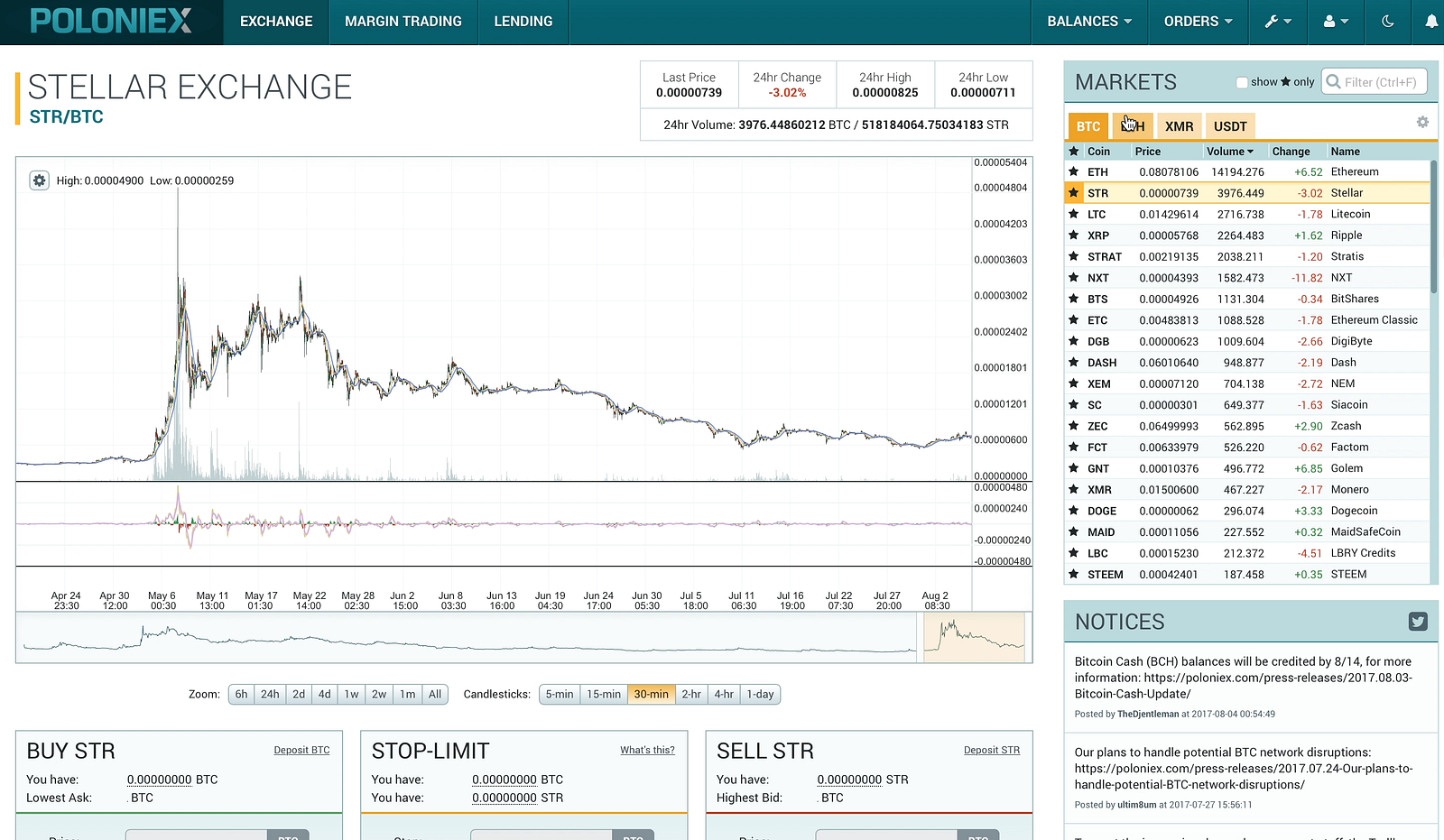Click the Poloniex logo

[111, 22]
